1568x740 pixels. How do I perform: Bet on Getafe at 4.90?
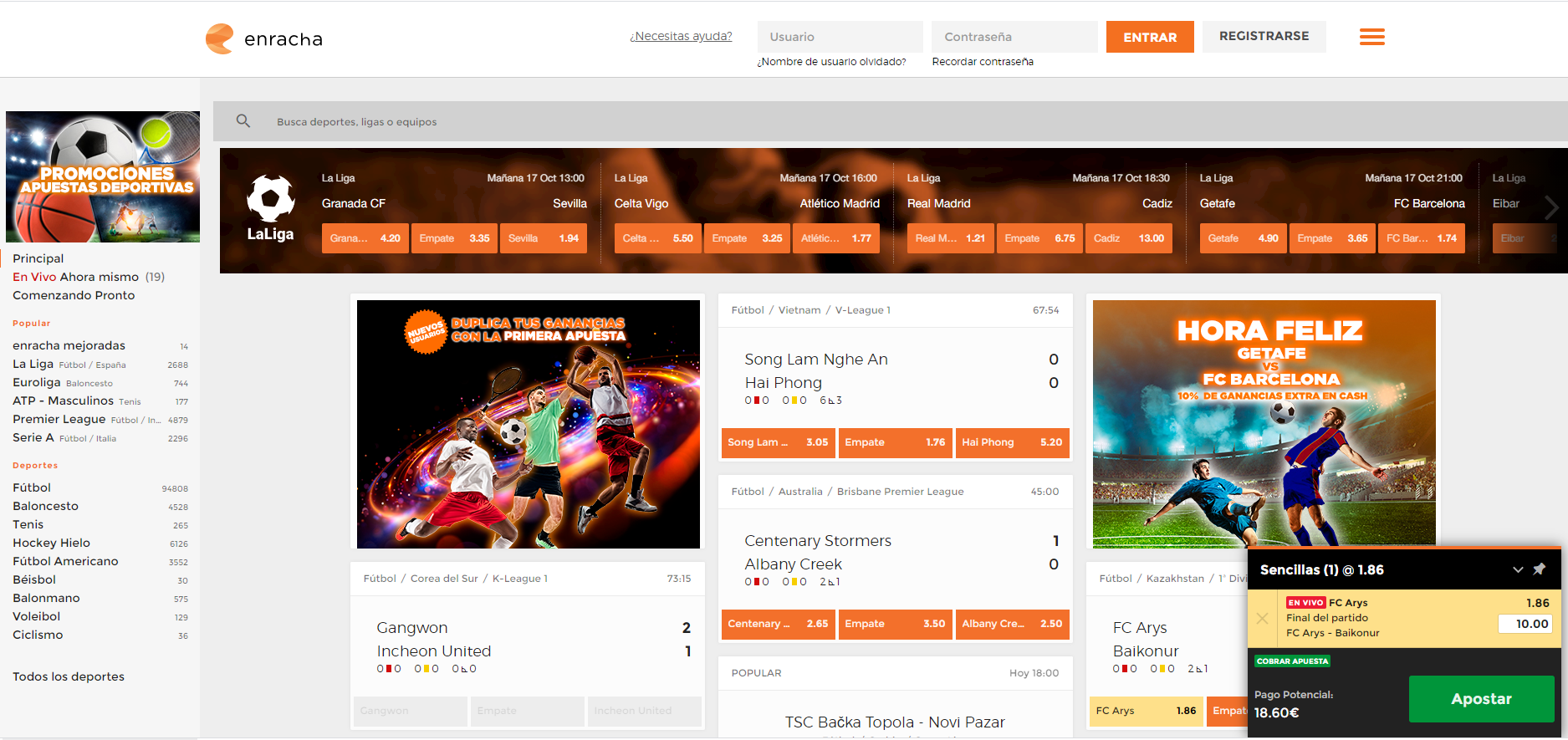point(1244,238)
